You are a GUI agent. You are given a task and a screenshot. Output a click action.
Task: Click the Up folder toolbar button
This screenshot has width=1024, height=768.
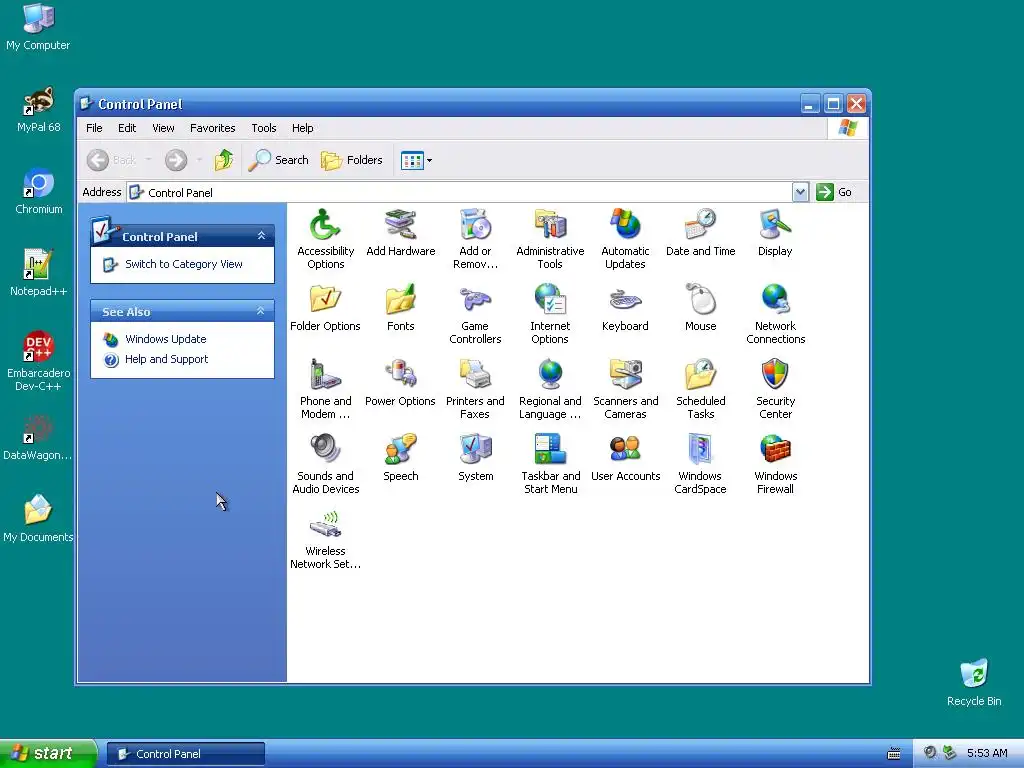(x=224, y=159)
